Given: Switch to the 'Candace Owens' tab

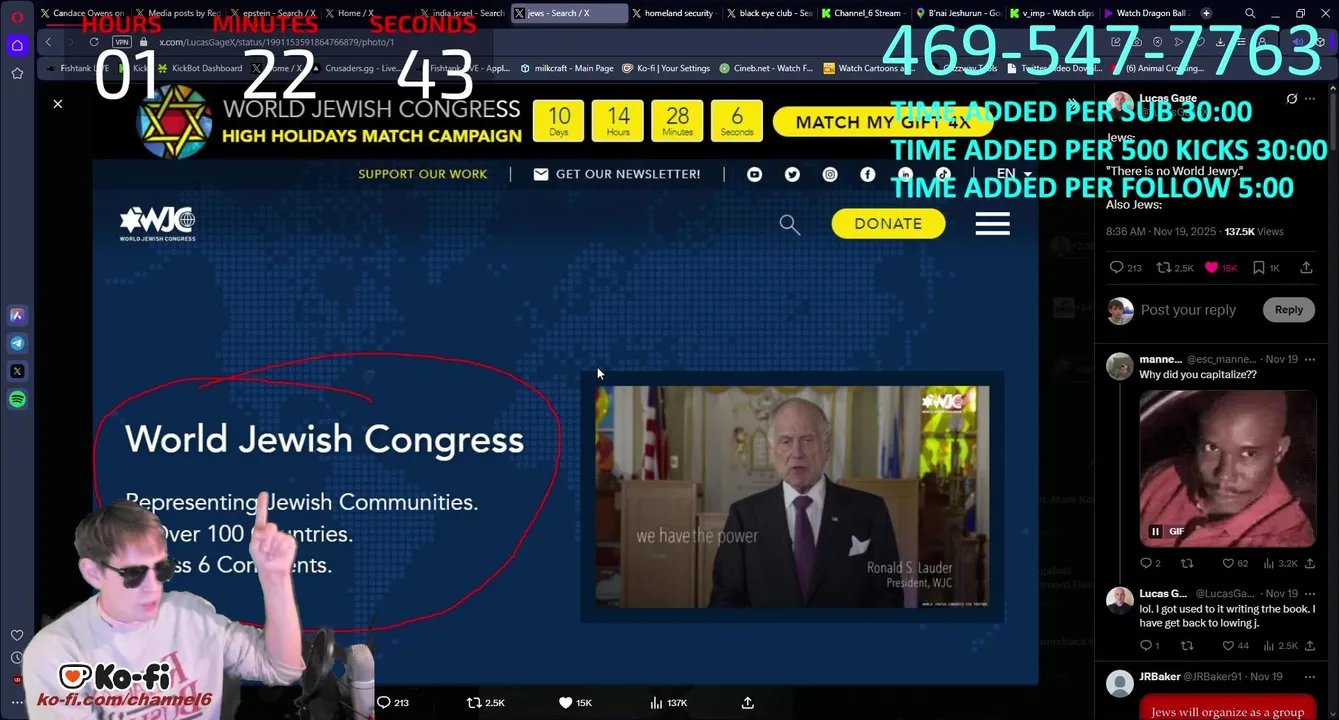Looking at the screenshot, I should 80,13.
